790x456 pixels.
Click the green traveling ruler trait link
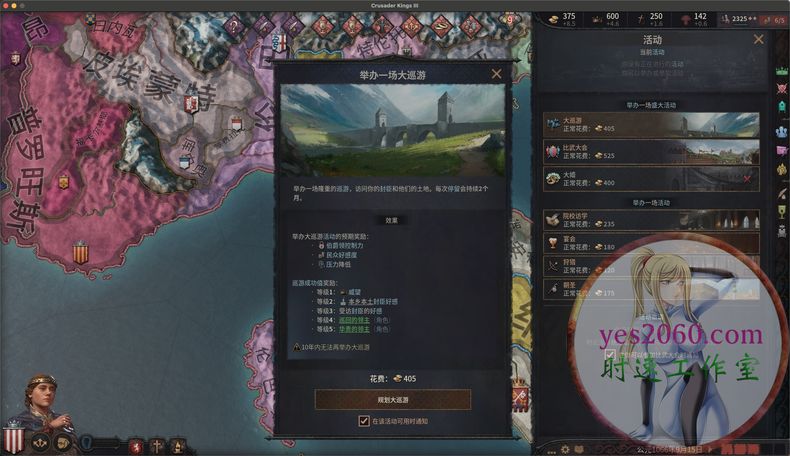354,320
